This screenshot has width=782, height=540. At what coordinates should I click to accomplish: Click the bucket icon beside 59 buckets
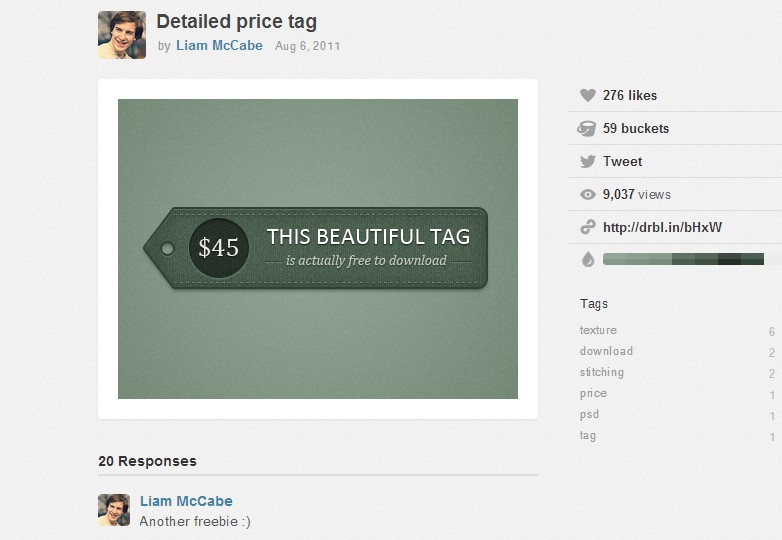click(x=587, y=129)
